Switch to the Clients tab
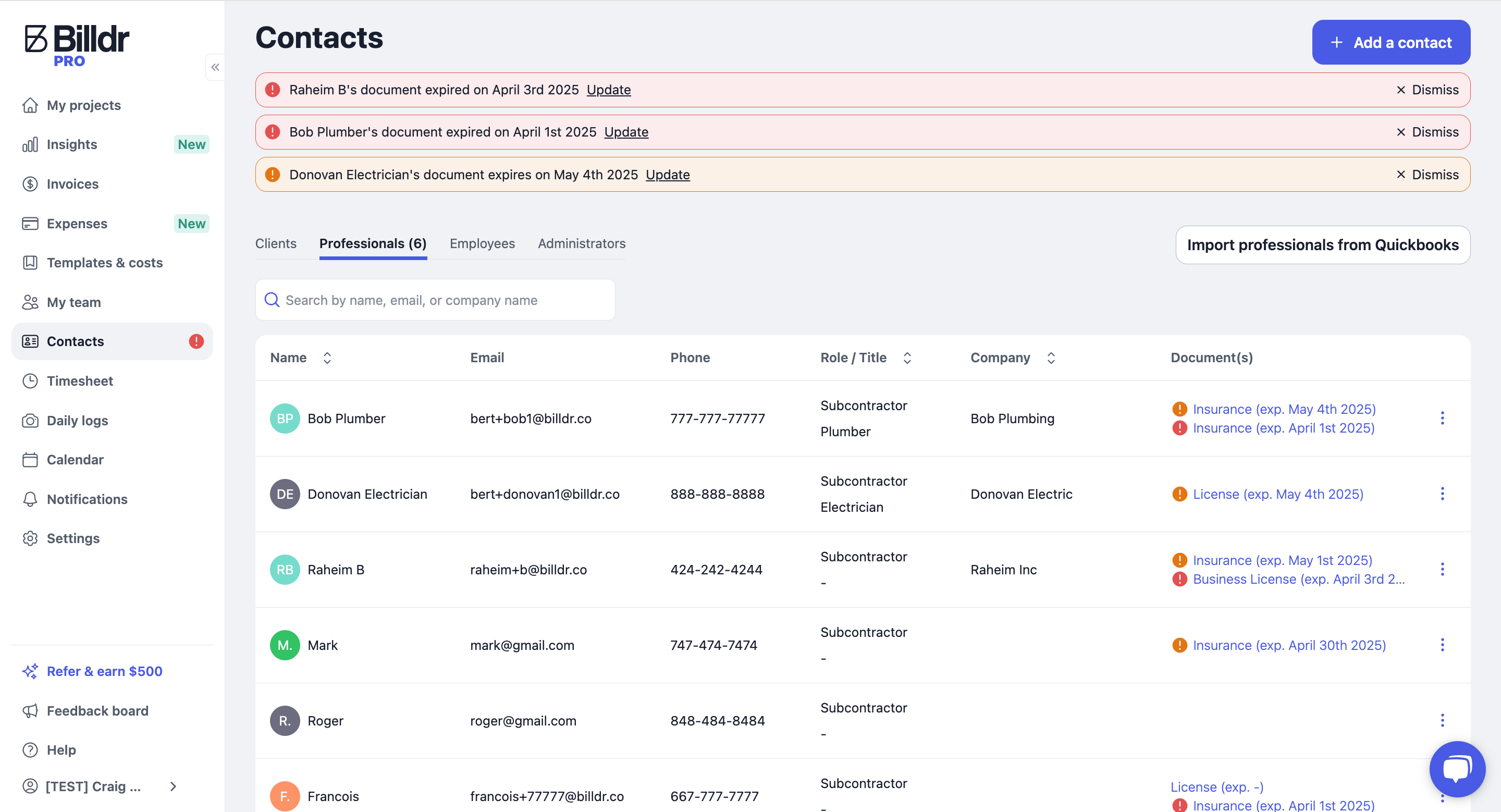Screen dimensions: 1501x812 [276, 243]
